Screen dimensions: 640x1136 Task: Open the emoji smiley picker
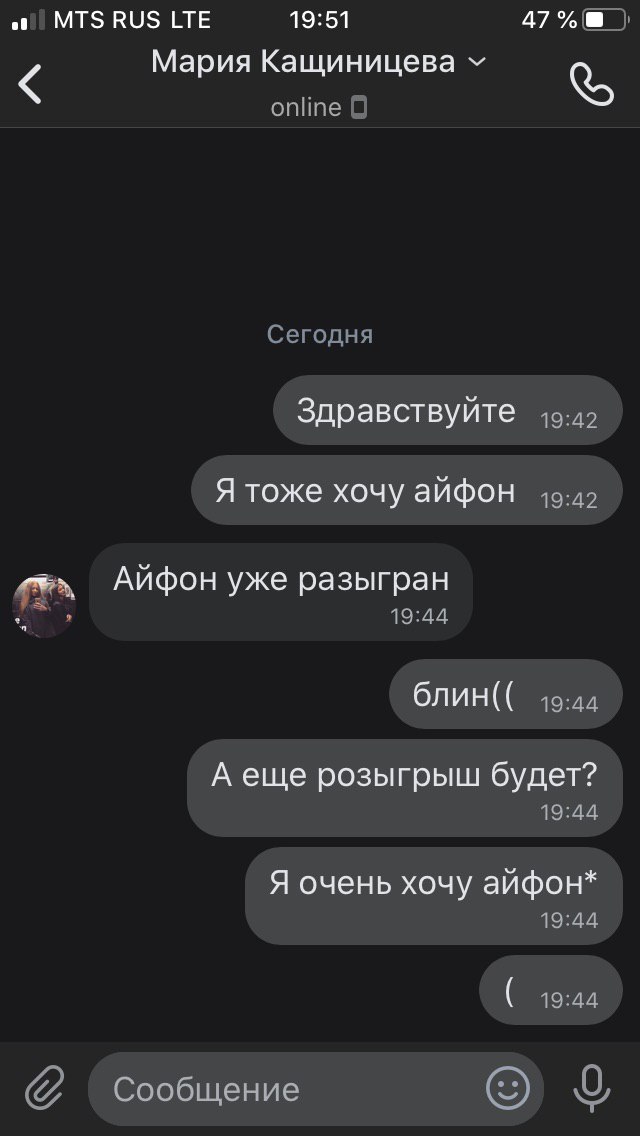coord(507,1088)
